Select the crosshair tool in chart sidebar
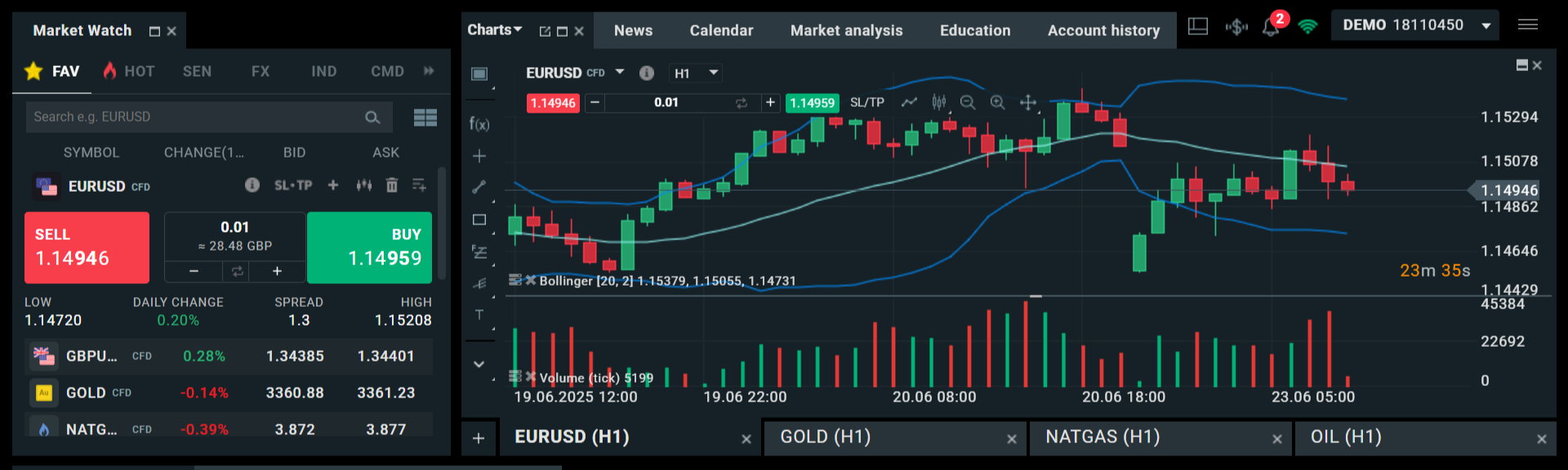Viewport: 1568px width, 470px height. tap(479, 156)
